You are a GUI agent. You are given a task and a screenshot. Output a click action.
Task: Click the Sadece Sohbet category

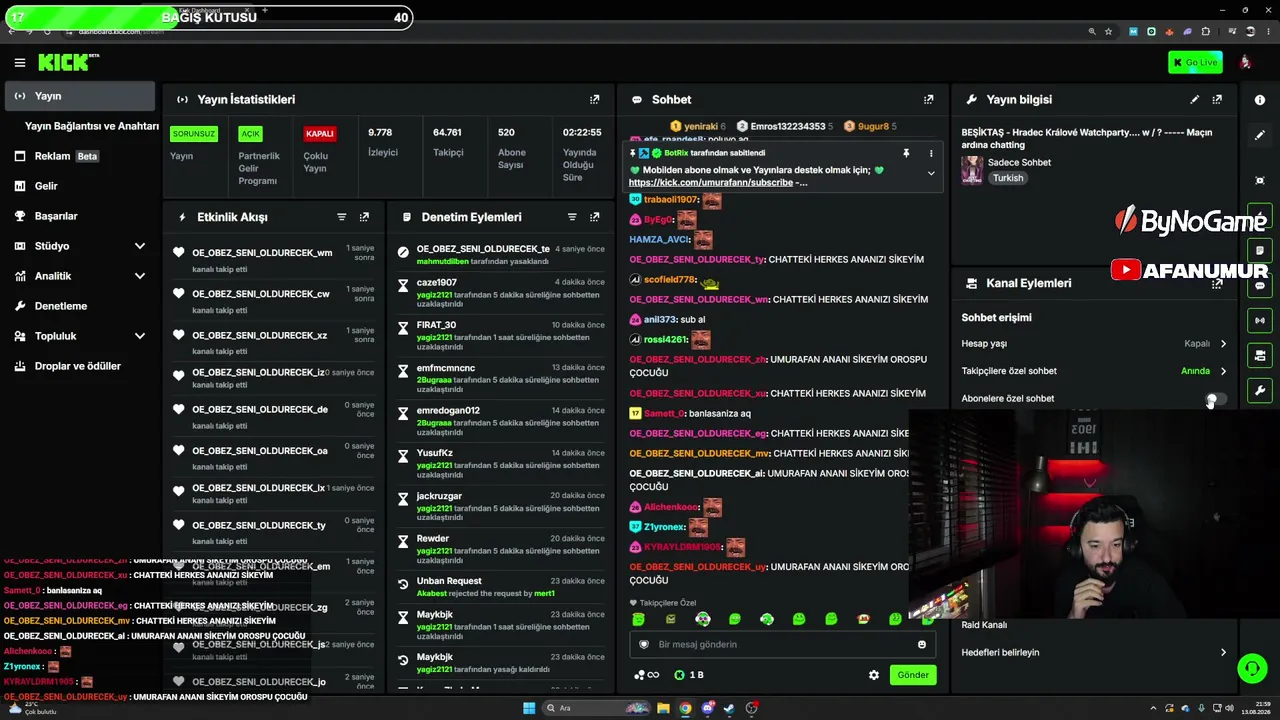(1019, 162)
